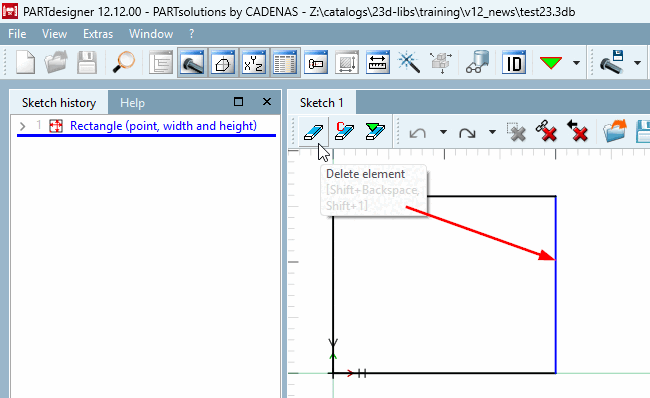Open dropdown arrow next to bolt save icon
The width and height of the screenshot is (650, 398).
click(638, 63)
